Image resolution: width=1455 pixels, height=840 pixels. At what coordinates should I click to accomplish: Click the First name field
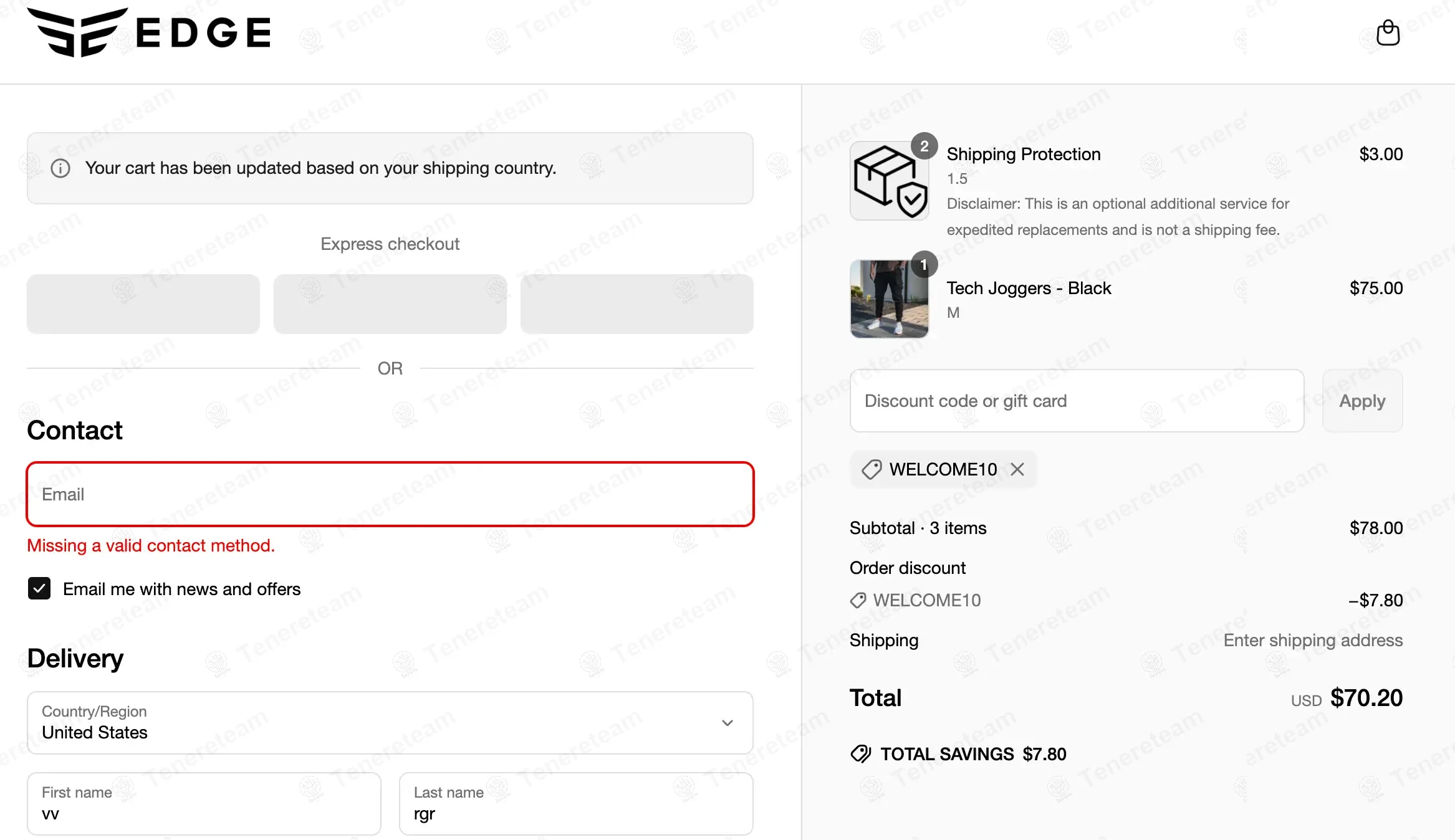(x=204, y=804)
